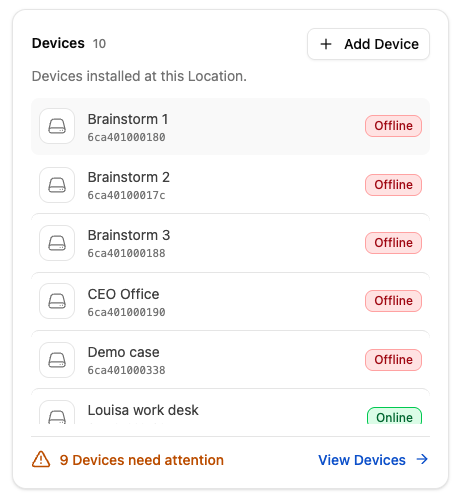The image size is (462, 498).
Task: Click the Brainstorm 3 device icon
Action: pos(57,243)
